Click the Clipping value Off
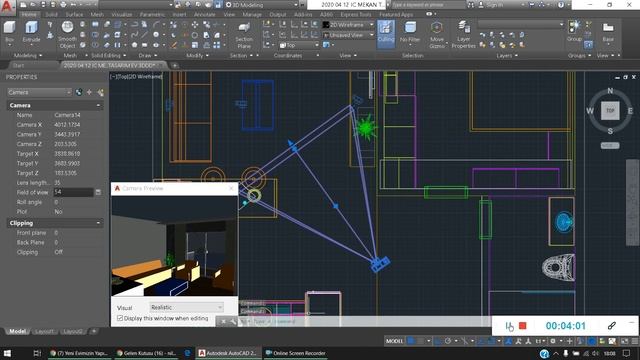Screen dimensions: 640x360 (58, 252)
